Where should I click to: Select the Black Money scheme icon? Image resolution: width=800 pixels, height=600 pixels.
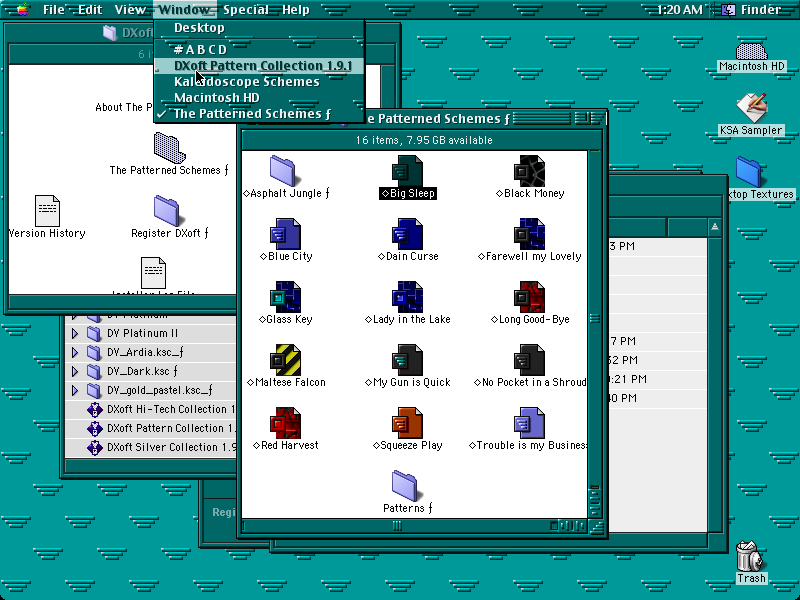(x=529, y=171)
